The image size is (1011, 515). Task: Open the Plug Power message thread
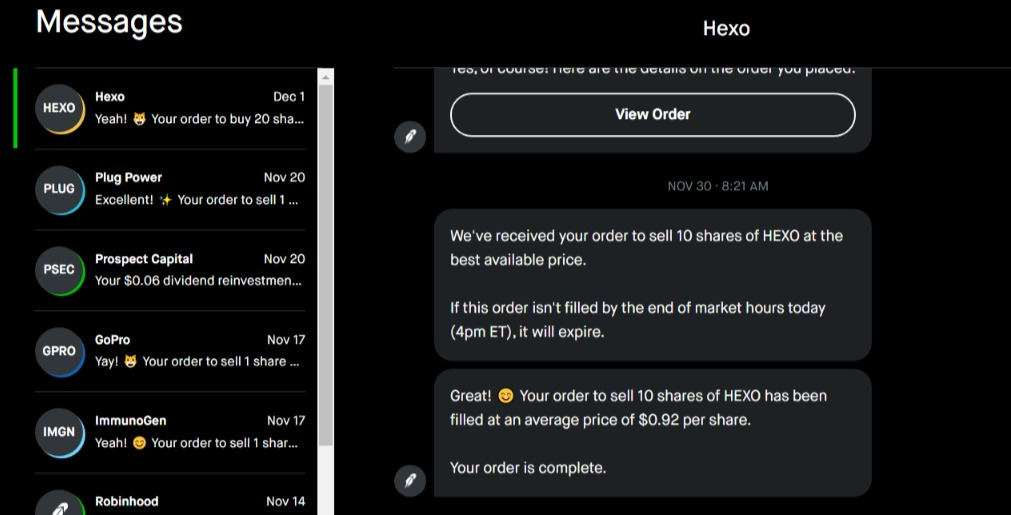199,189
